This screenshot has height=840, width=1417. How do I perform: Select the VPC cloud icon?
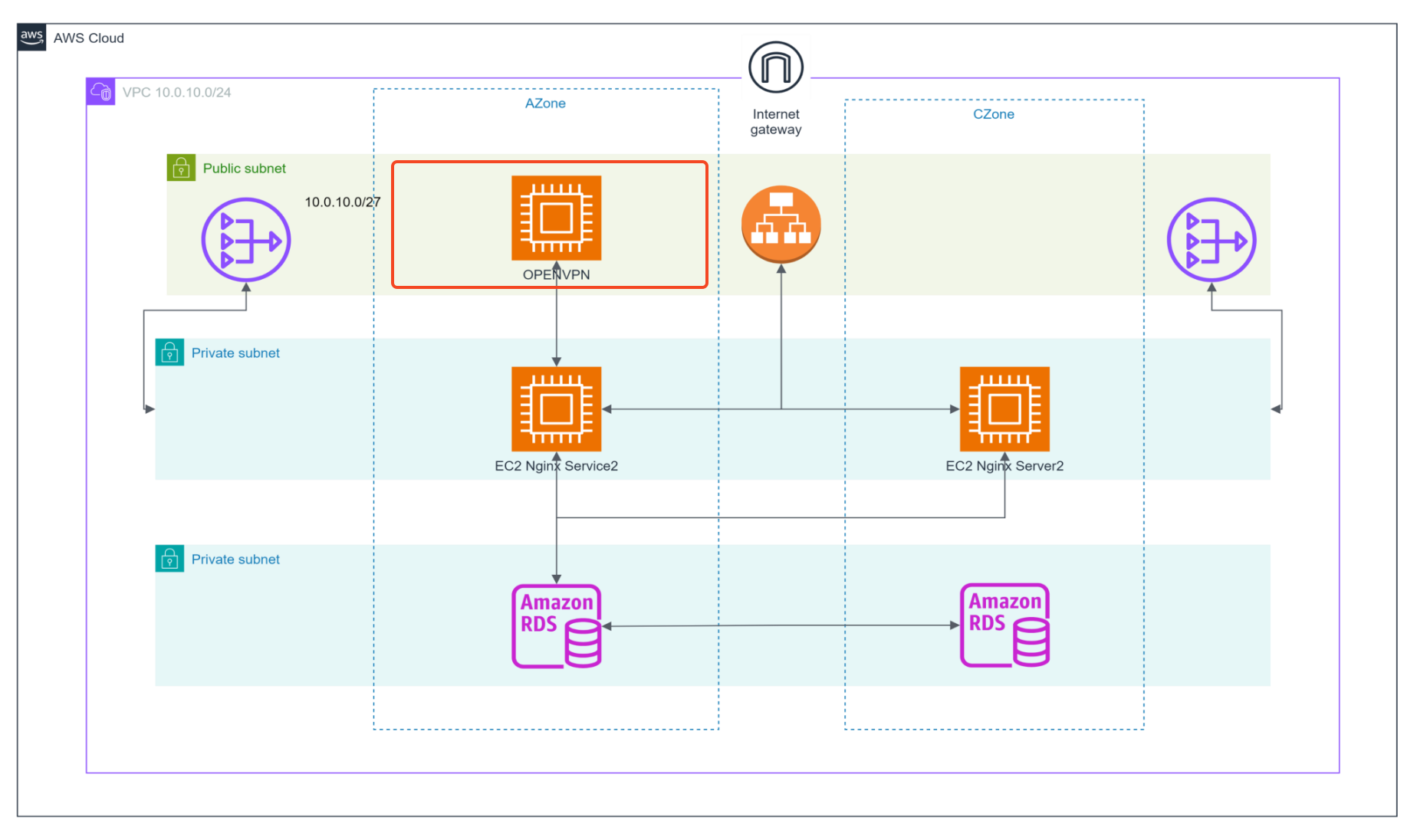point(100,92)
